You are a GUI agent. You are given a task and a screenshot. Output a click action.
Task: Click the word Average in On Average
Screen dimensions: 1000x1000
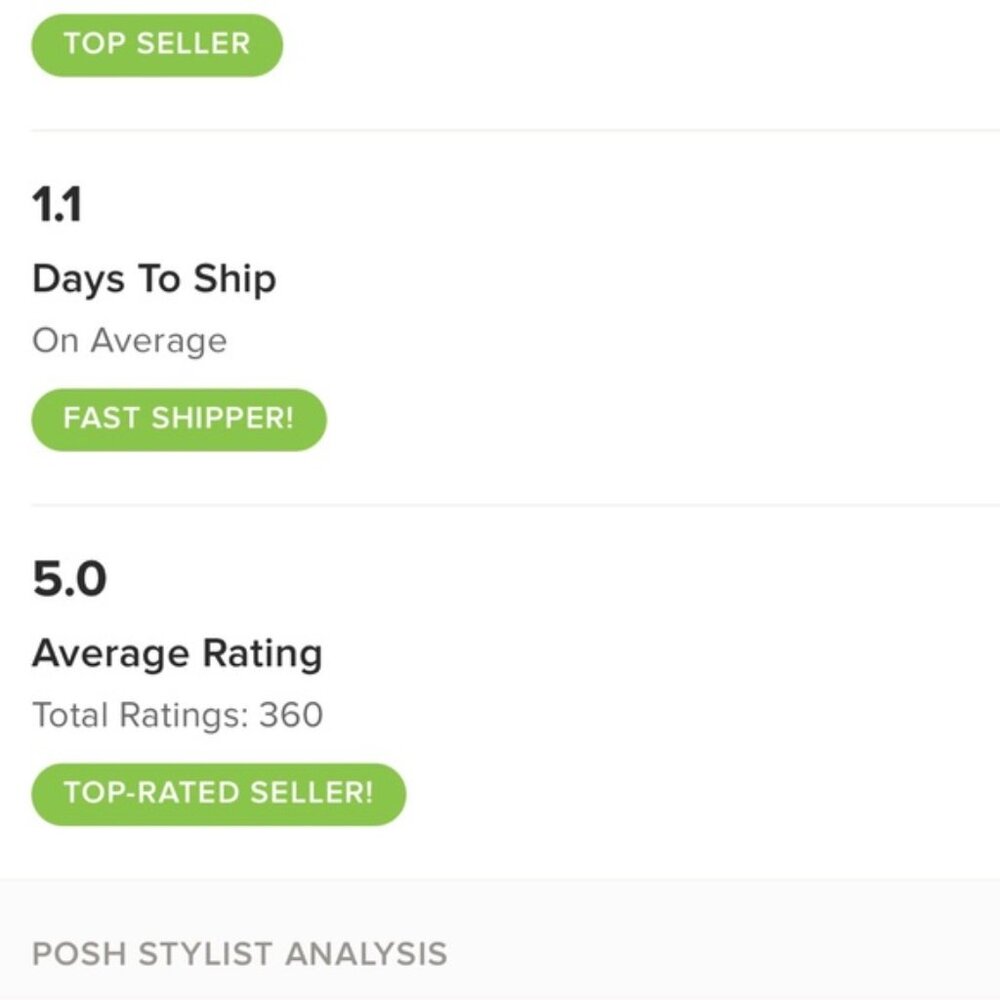[x=159, y=341]
